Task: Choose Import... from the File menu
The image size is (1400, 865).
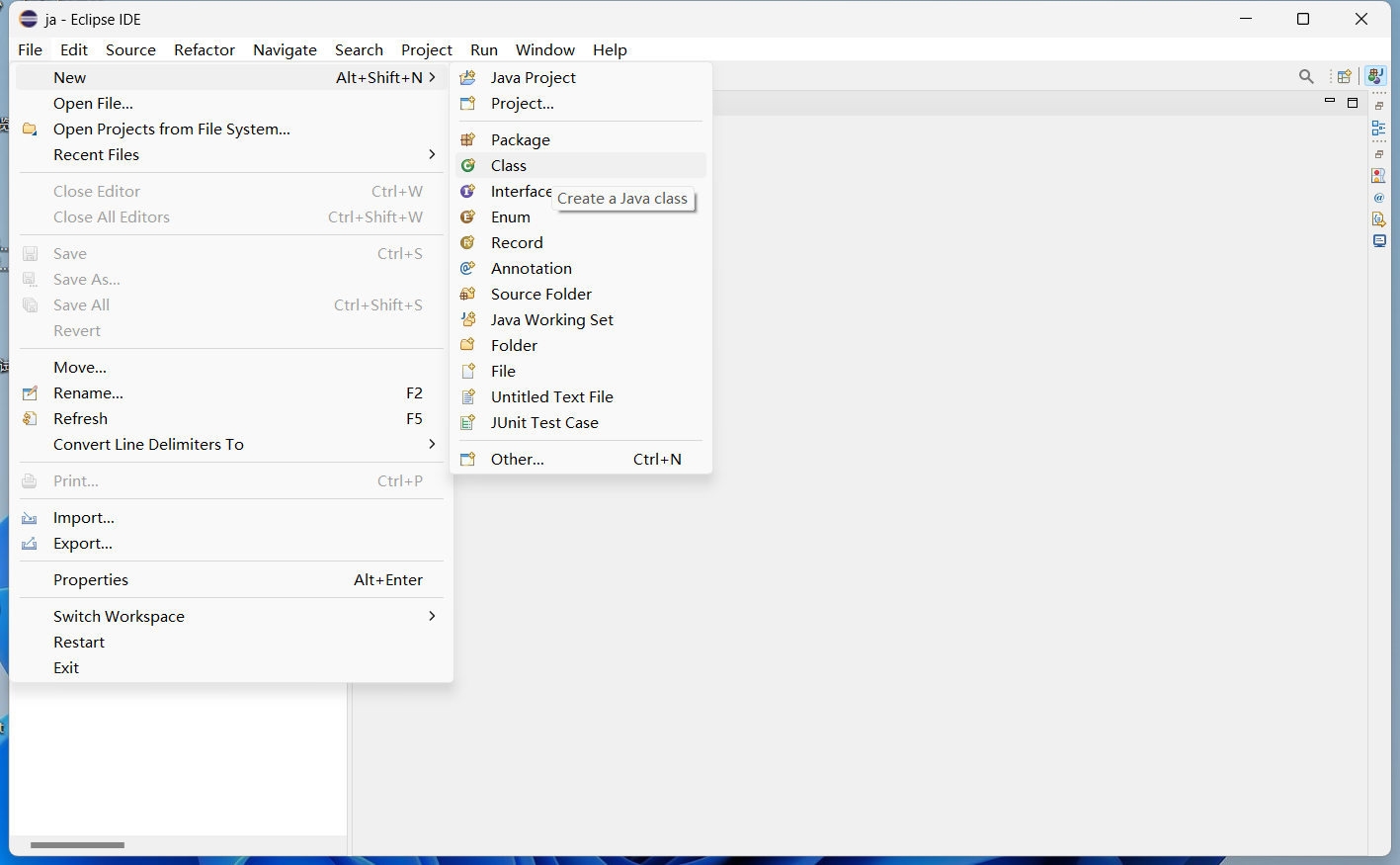Action: click(x=229, y=517)
